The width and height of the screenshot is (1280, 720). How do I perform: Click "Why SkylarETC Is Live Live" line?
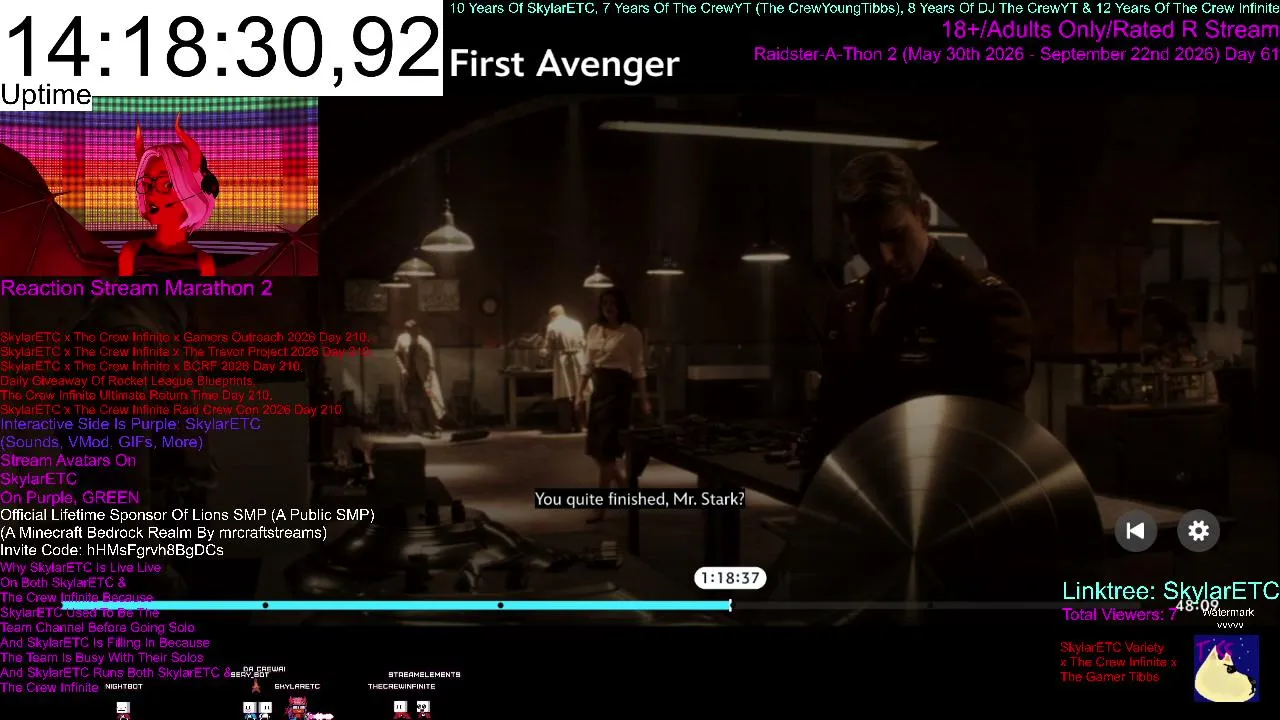point(80,568)
